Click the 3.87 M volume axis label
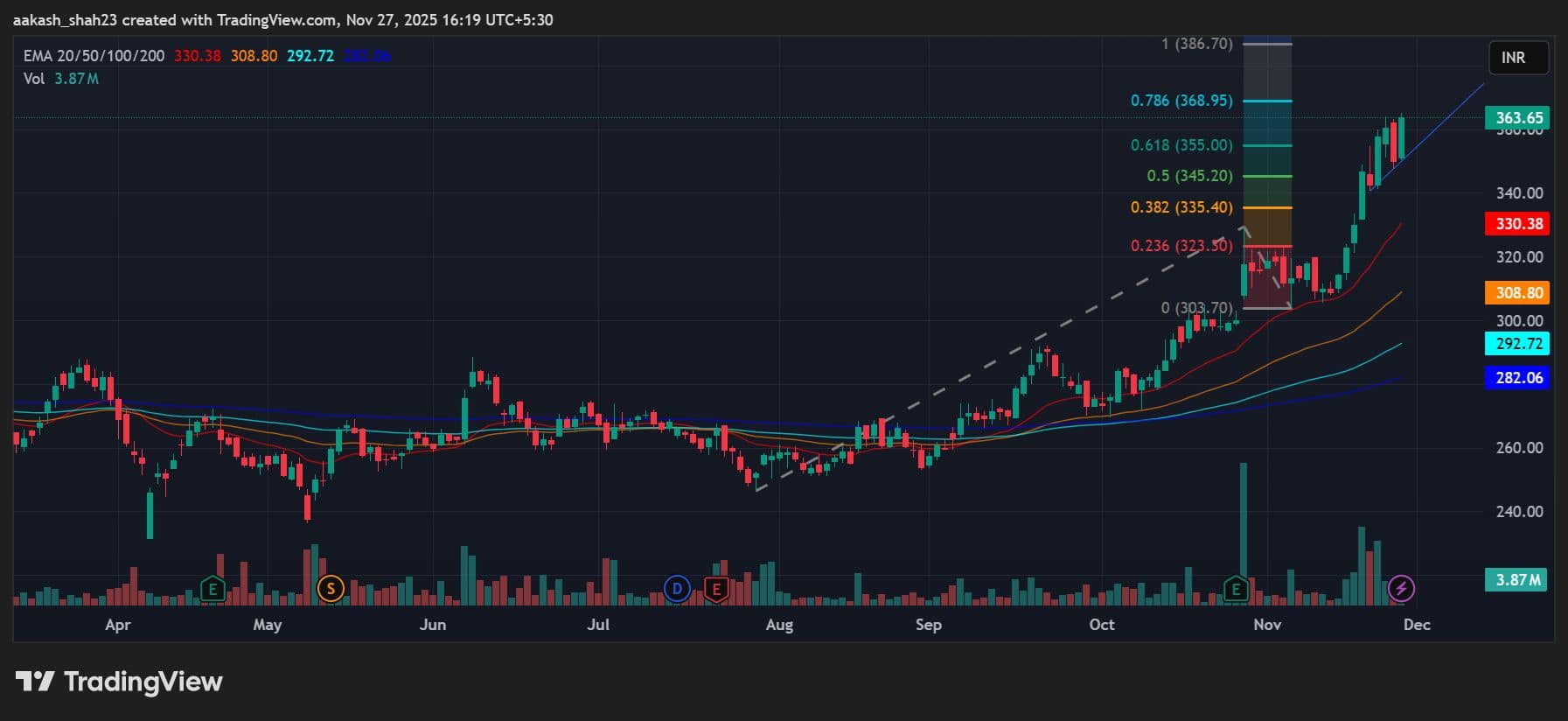This screenshot has height=721, width=1568. click(1516, 580)
